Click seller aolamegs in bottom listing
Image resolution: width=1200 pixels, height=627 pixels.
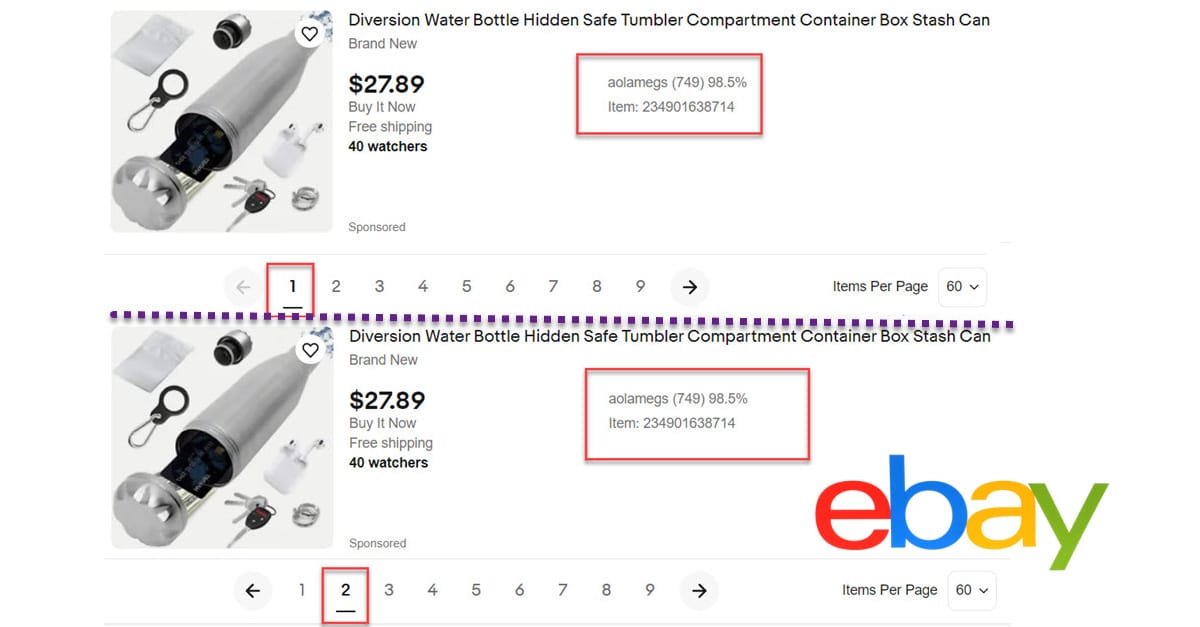(639, 399)
